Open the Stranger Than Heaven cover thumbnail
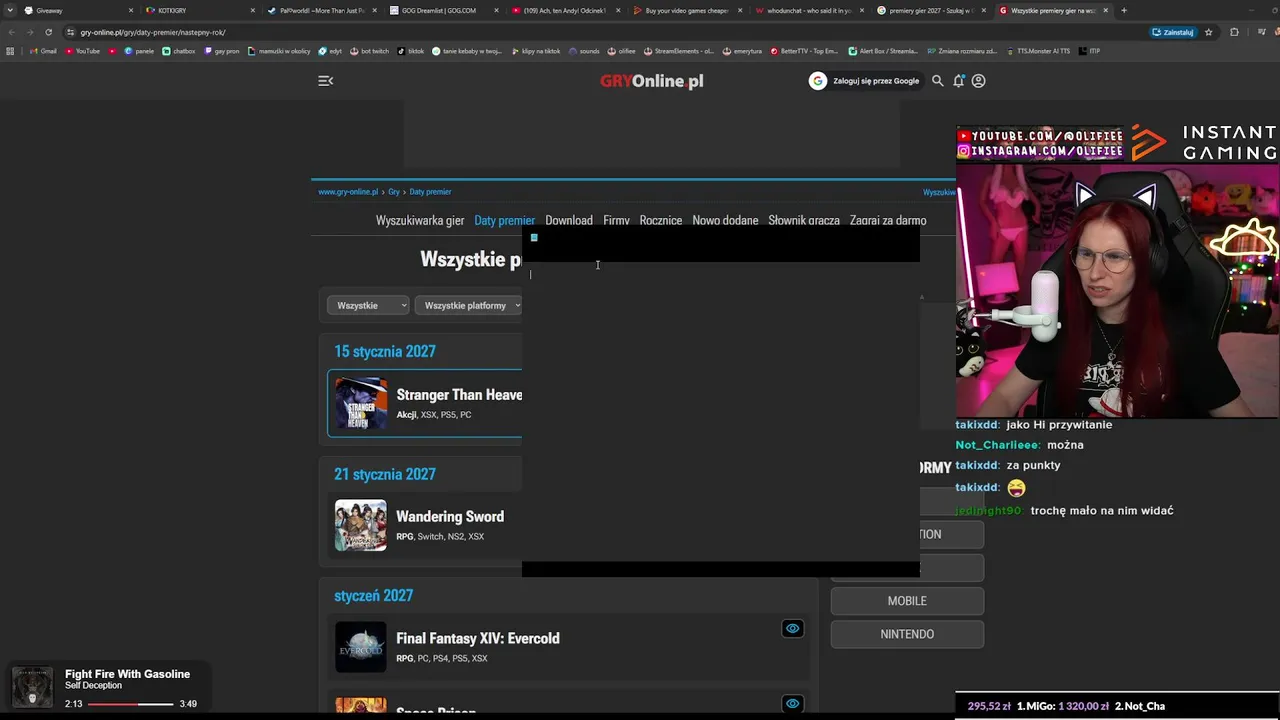The image size is (1280, 720). pos(361,403)
